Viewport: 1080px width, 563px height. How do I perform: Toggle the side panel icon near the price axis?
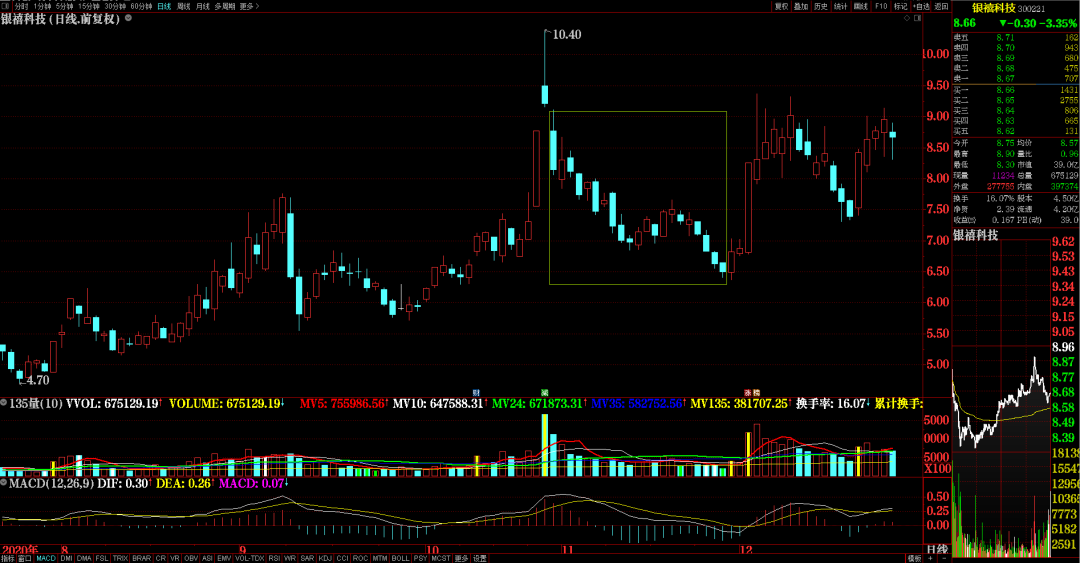(x=917, y=18)
